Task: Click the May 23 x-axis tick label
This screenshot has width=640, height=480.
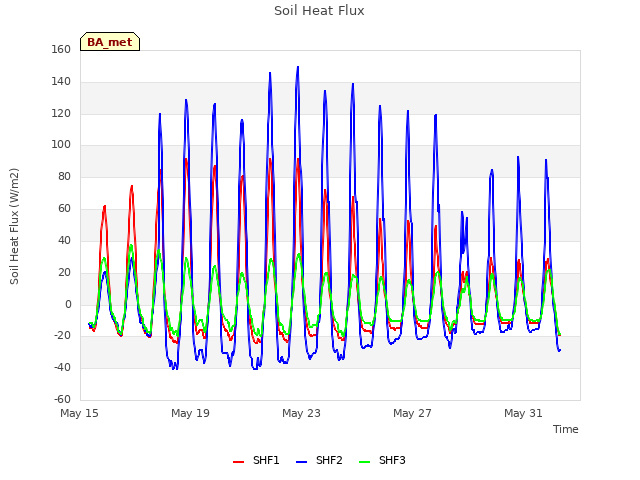Action: click(x=301, y=413)
